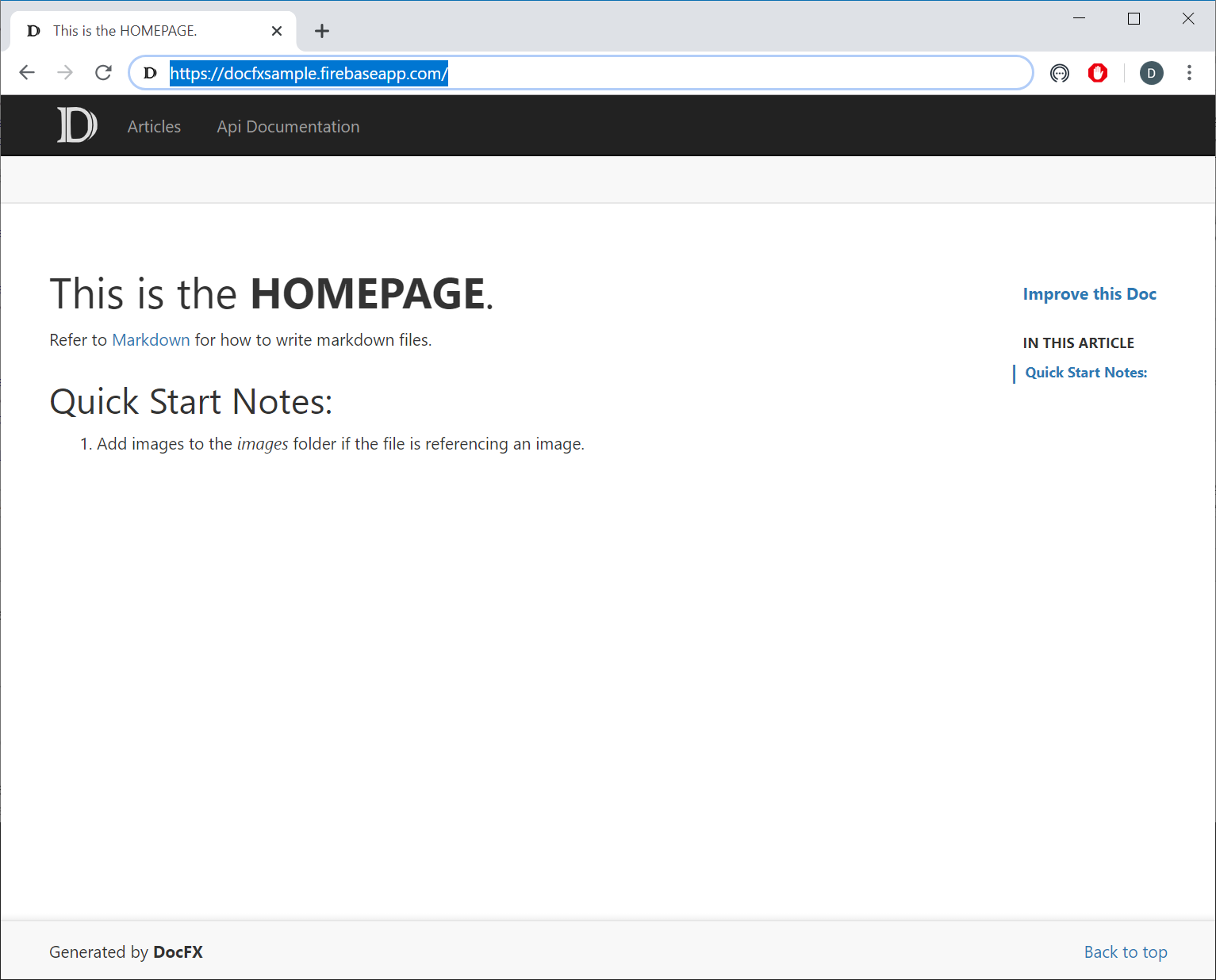Open a new tab with plus button
Viewport: 1216px width, 980px height.
point(321,31)
